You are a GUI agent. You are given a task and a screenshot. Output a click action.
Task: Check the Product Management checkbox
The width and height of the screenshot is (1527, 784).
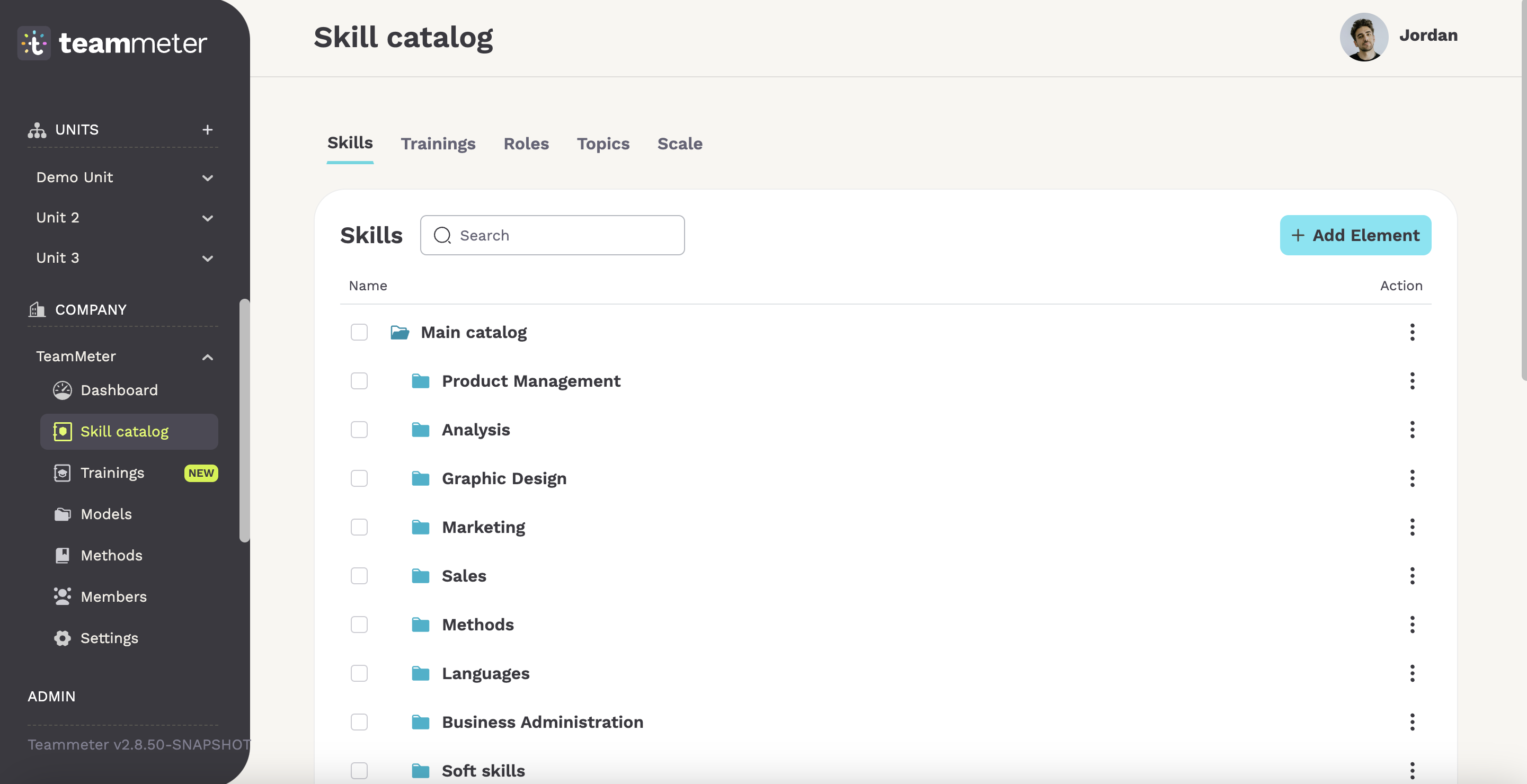pyautogui.click(x=359, y=381)
